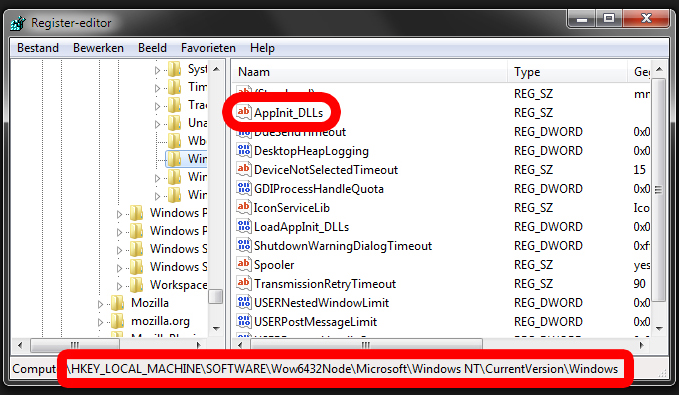Click the Workspace folder icon

pos(136,285)
